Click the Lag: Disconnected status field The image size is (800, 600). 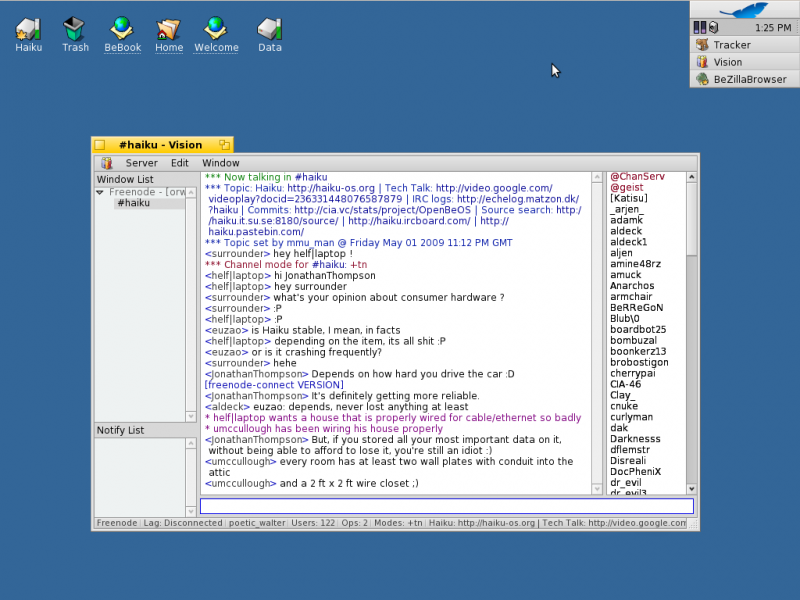[x=183, y=523]
